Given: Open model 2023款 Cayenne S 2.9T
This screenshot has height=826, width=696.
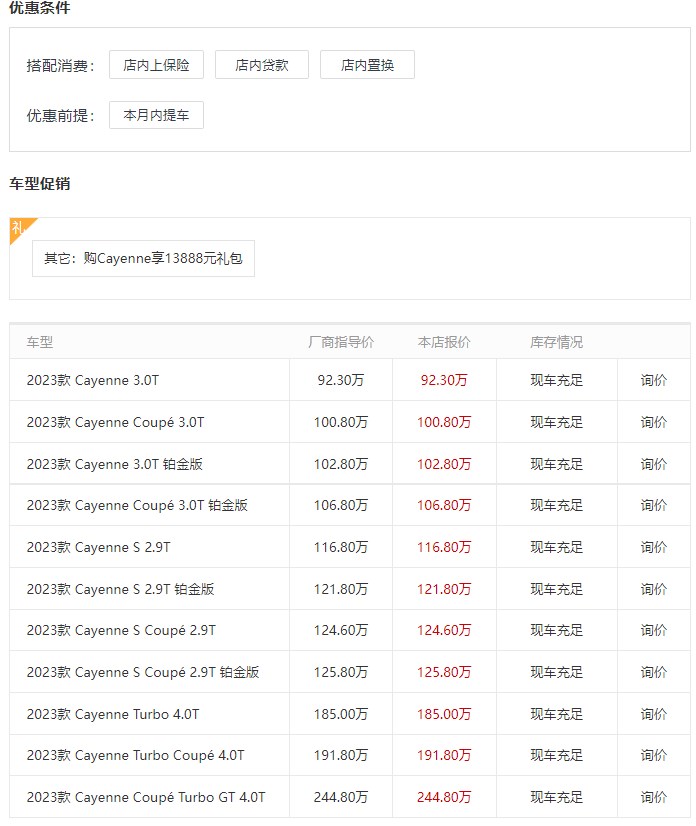Looking at the screenshot, I should point(99,547).
